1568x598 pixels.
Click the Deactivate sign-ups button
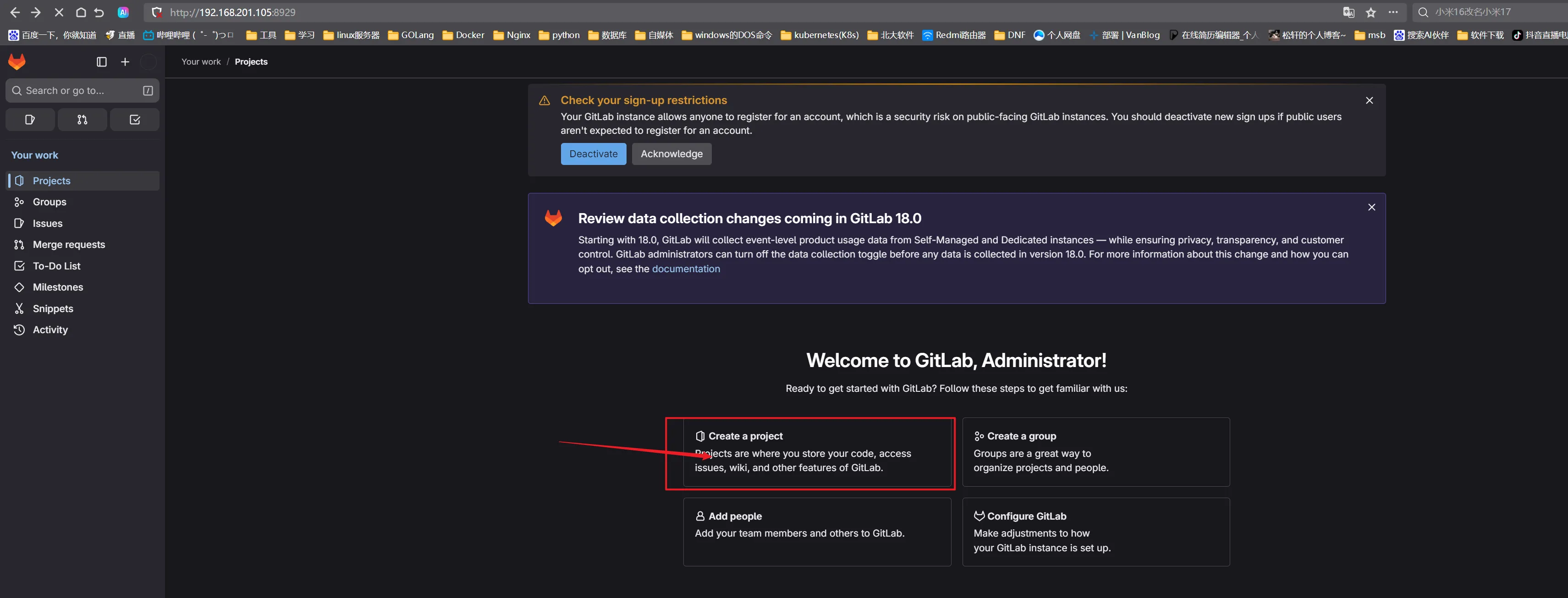pos(594,154)
